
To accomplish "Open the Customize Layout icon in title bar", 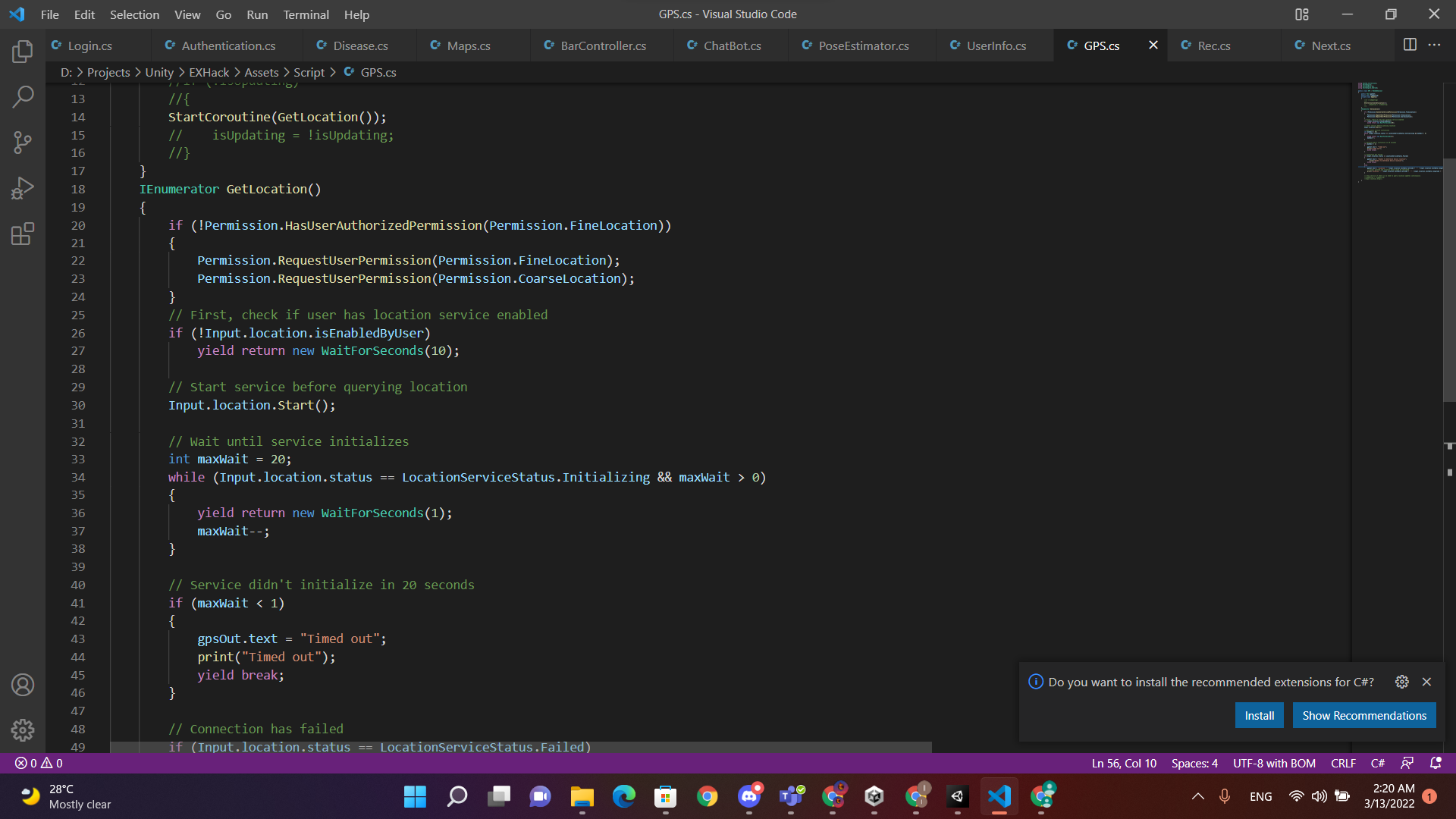I will pyautogui.click(x=1302, y=14).
